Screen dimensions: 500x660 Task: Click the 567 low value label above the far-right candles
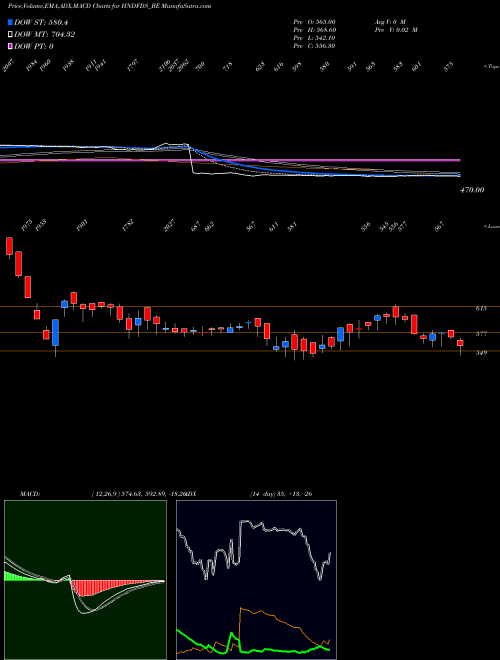pos(439,226)
